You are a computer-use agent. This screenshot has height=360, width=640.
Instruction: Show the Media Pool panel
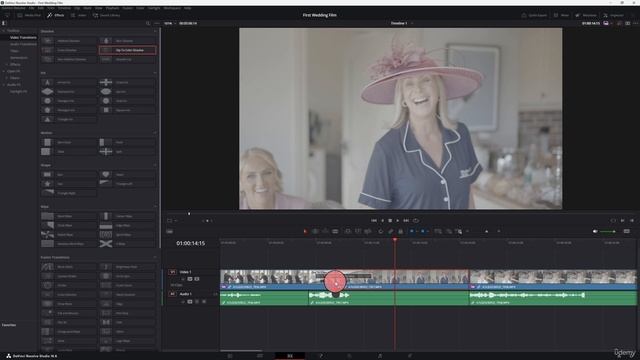point(29,15)
